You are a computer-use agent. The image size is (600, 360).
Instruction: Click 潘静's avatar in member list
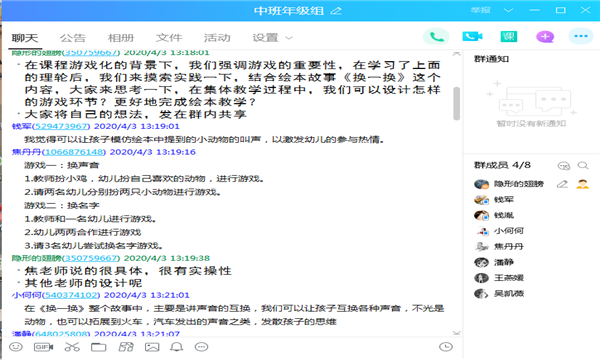481,262
